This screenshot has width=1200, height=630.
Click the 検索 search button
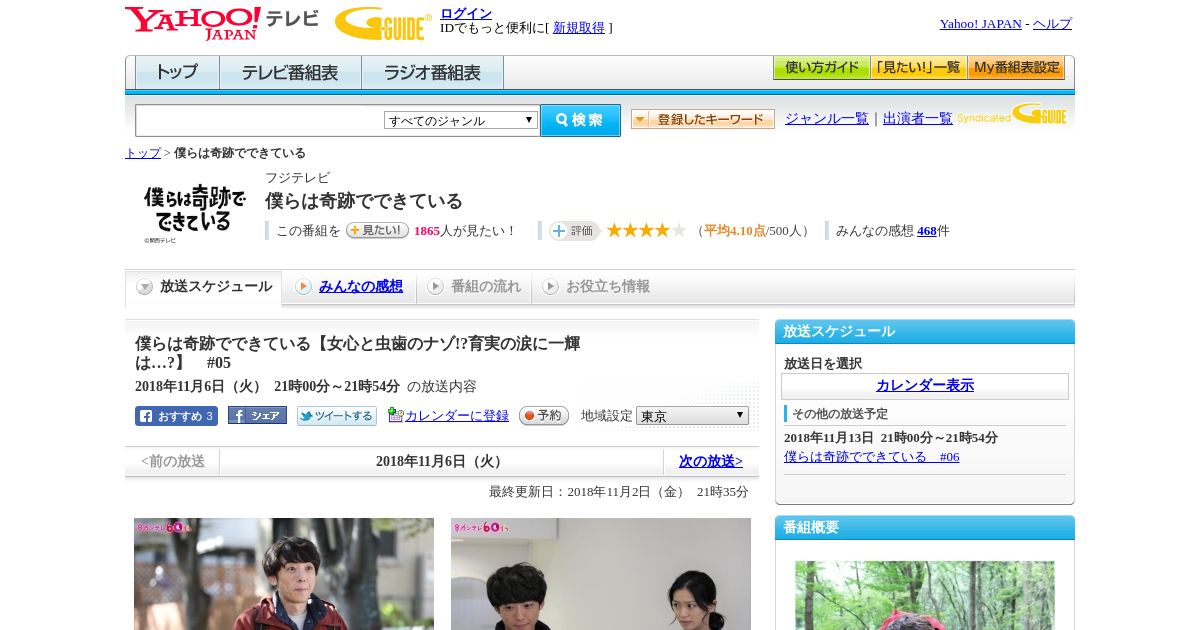pyautogui.click(x=580, y=120)
